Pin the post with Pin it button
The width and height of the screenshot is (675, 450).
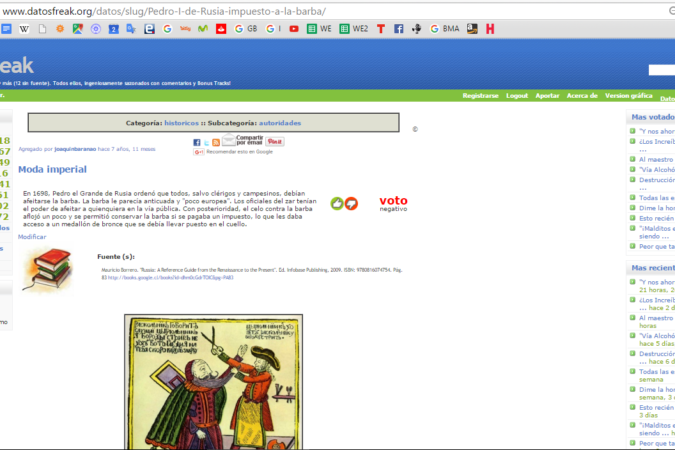pos(275,141)
